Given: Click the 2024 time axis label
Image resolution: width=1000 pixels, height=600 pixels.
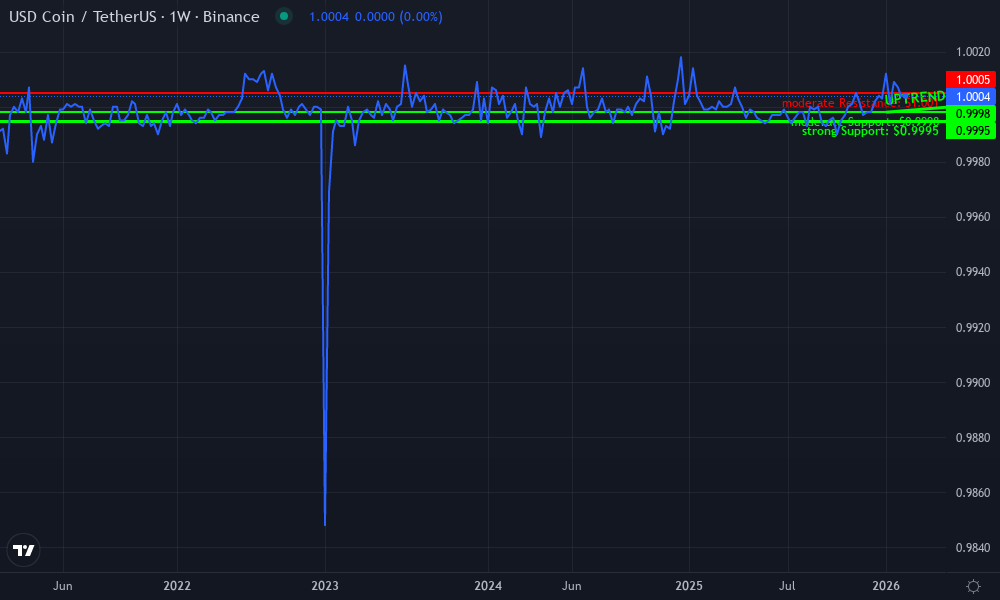Looking at the screenshot, I should pyautogui.click(x=488, y=586).
